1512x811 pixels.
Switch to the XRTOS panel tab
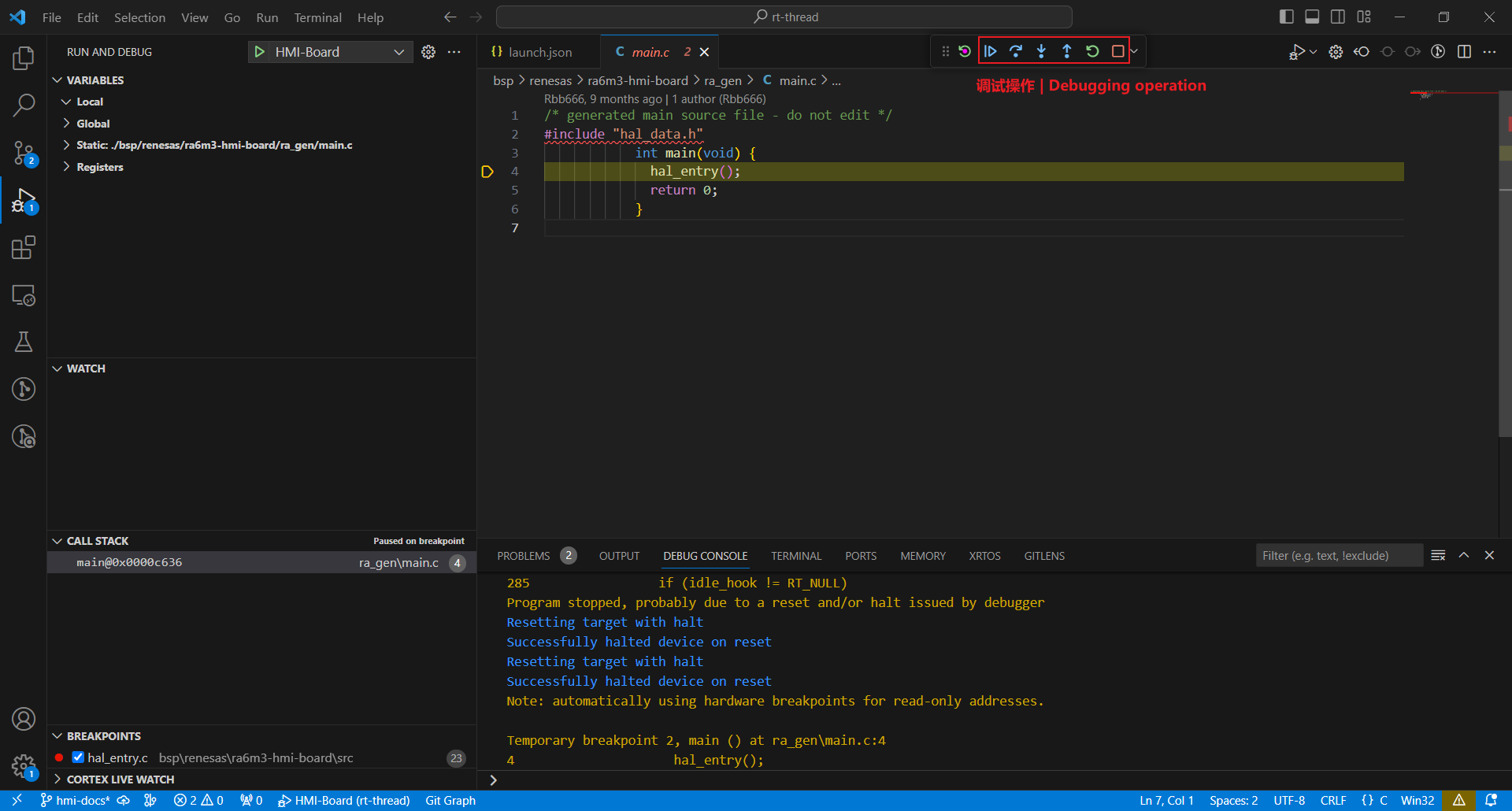click(x=984, y=556)
